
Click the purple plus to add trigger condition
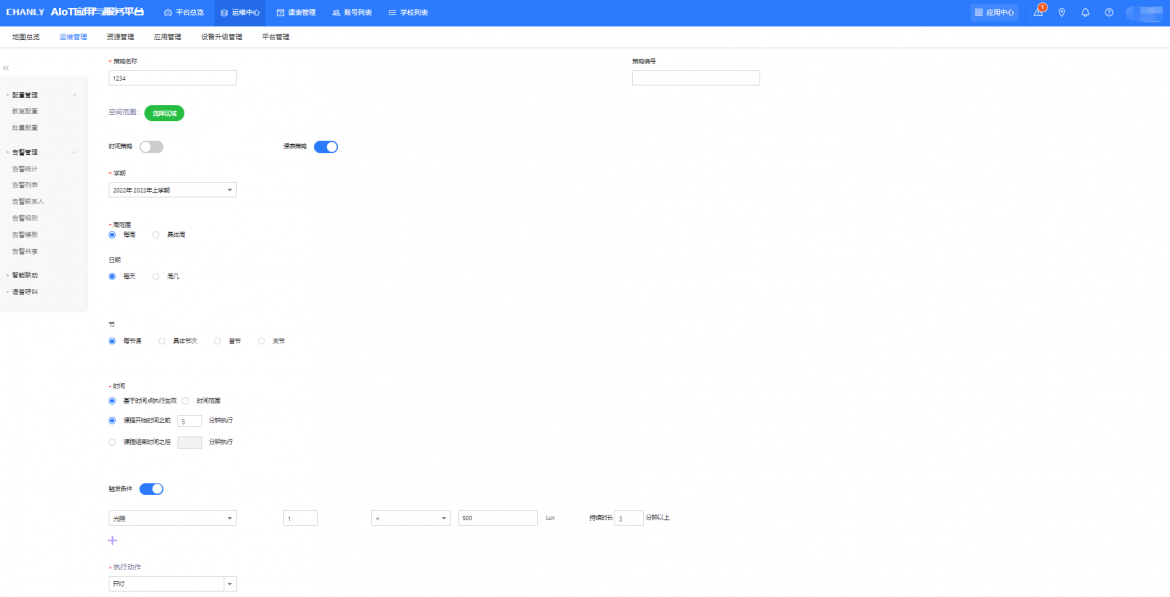click(112, 540)
